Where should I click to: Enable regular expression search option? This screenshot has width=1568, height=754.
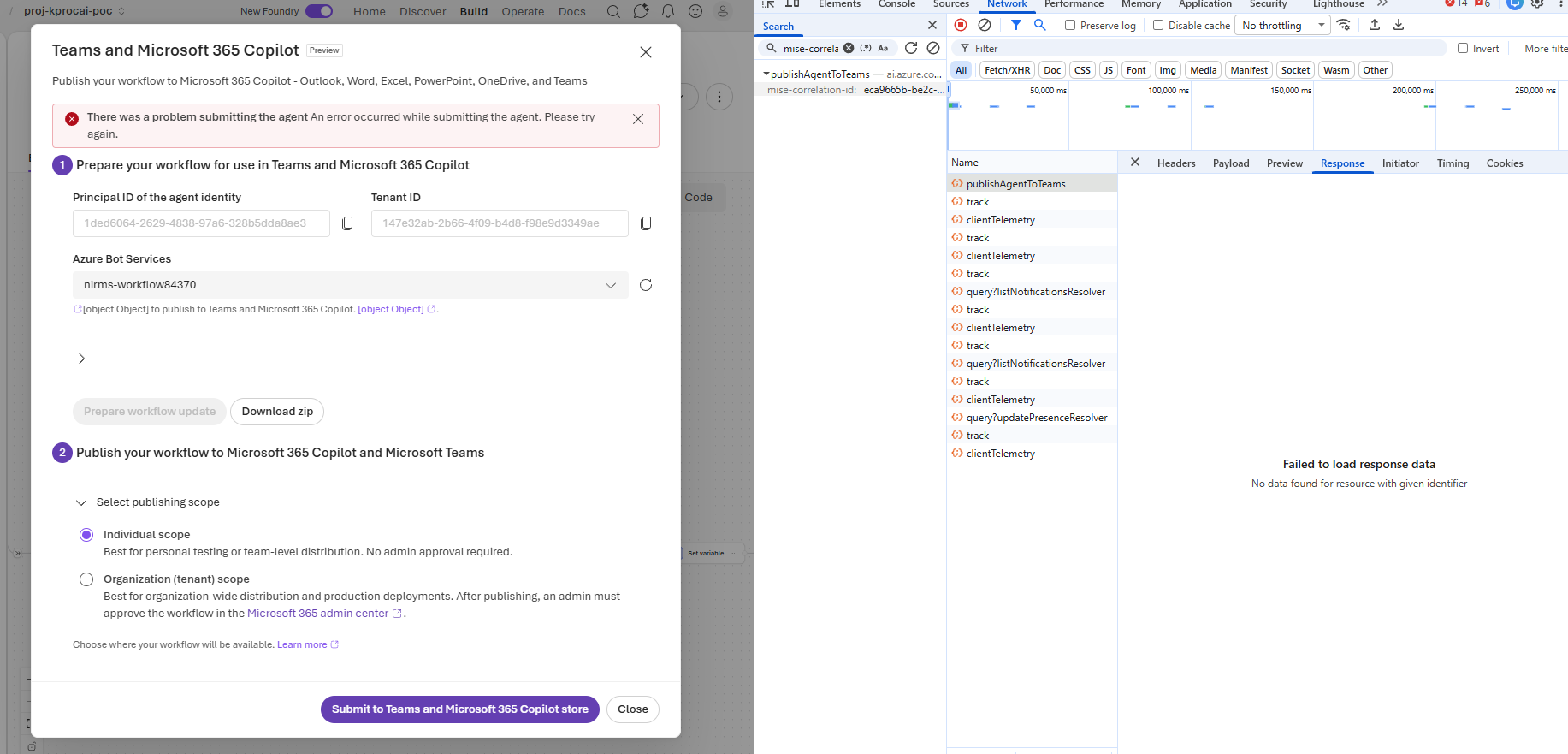(x=866, y=48)
